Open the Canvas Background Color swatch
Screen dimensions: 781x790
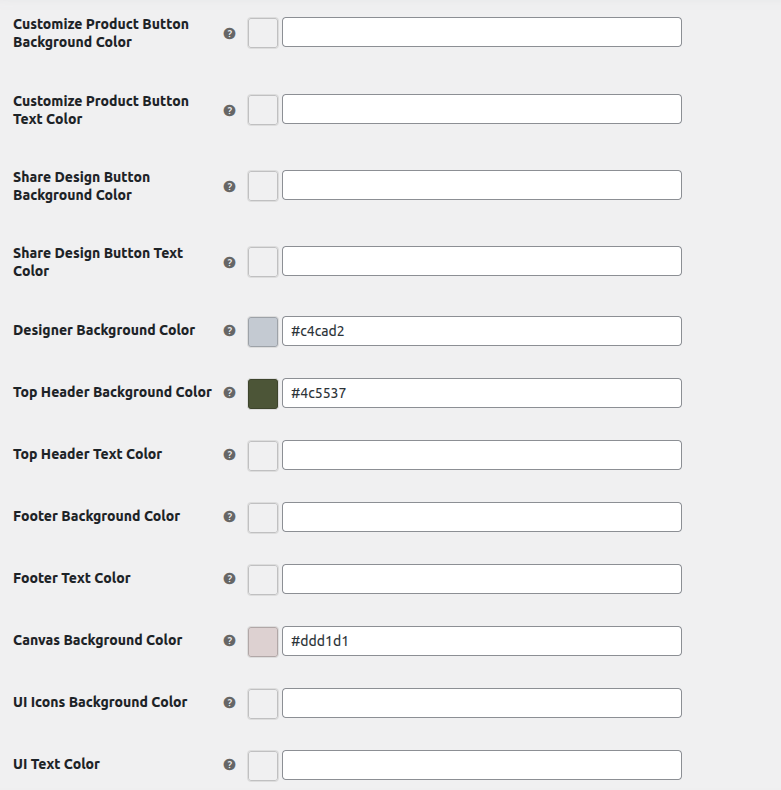(x=263, y=641)
